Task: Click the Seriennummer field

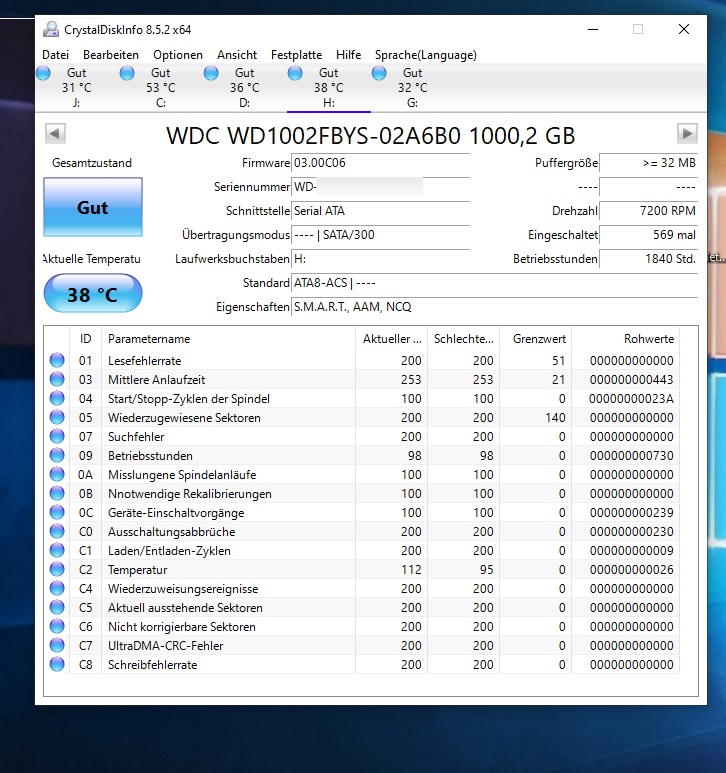Action: click(380, 187)
